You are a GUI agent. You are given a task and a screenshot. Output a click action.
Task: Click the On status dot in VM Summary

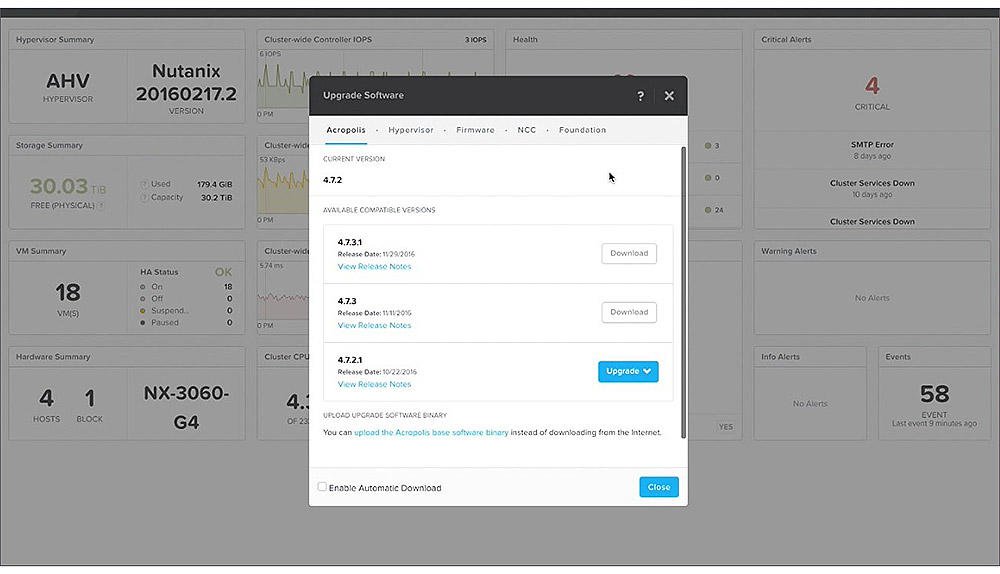pos(143,287)
